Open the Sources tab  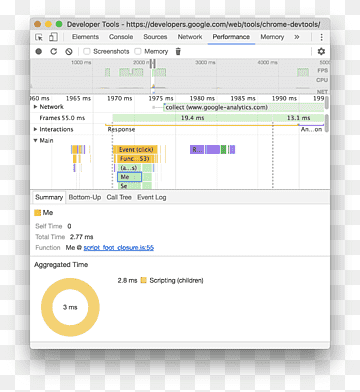(155, 37)
